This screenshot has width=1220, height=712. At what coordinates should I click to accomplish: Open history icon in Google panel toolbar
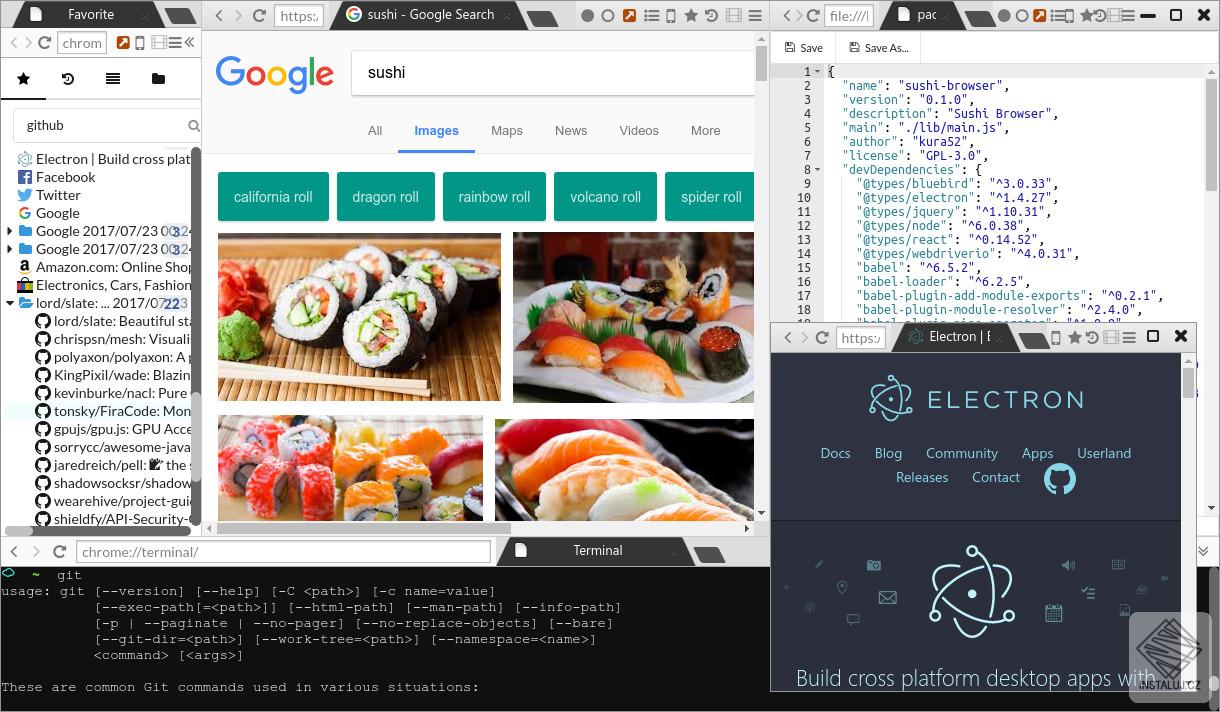click(x=712, y=16)
